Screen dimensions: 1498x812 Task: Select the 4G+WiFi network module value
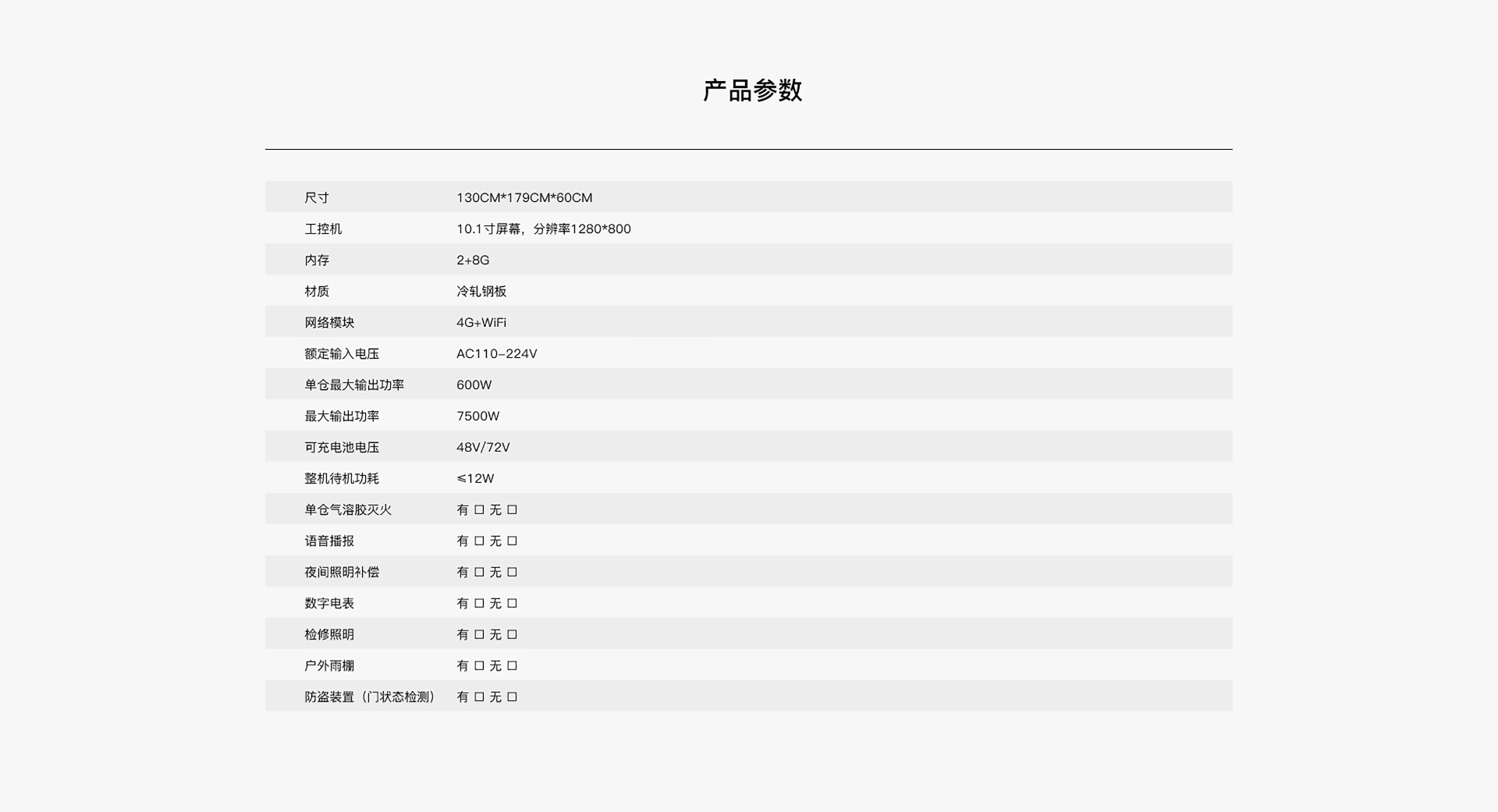(x=481, y=322)
